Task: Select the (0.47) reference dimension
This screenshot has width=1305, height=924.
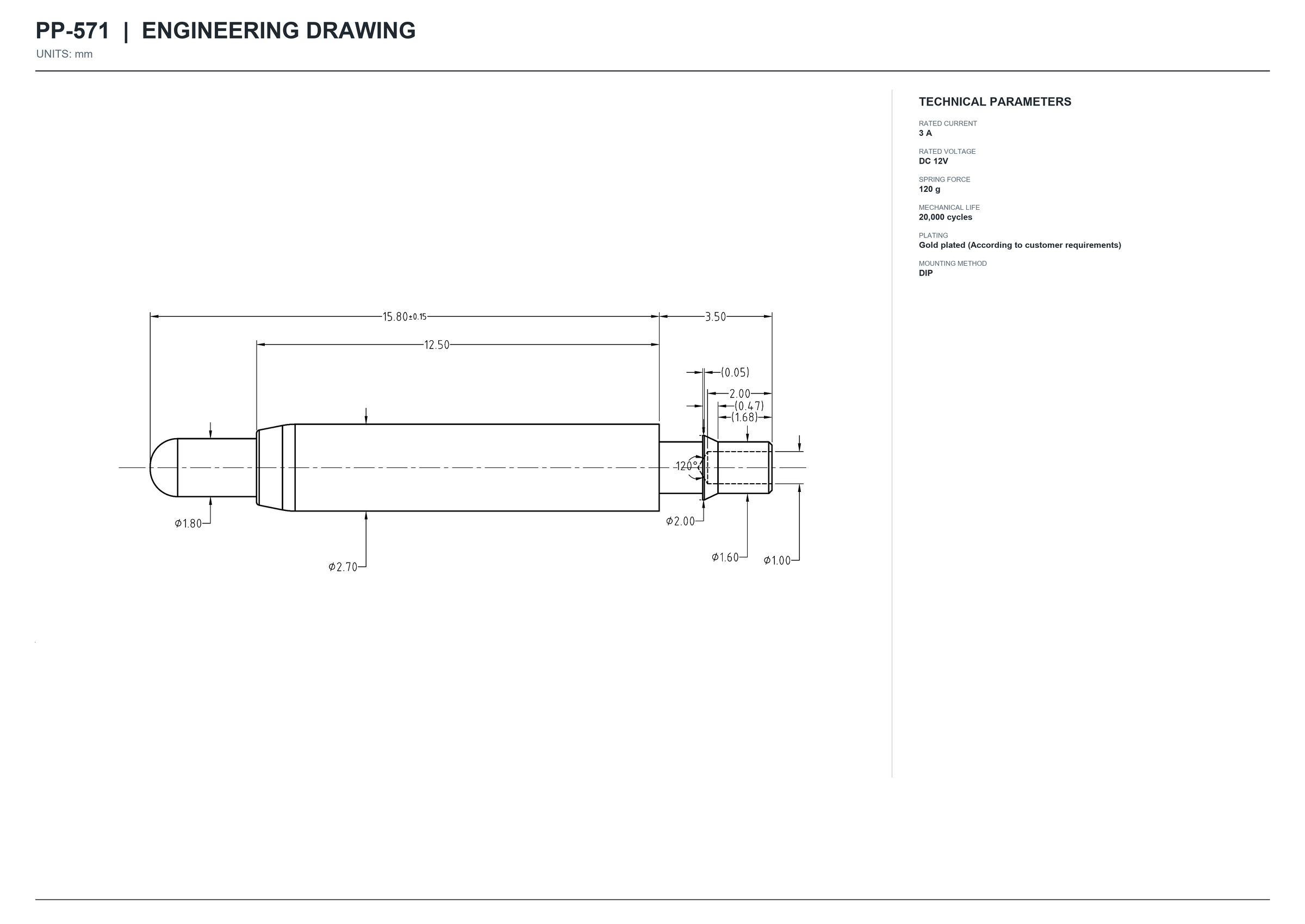Action: 749,405
